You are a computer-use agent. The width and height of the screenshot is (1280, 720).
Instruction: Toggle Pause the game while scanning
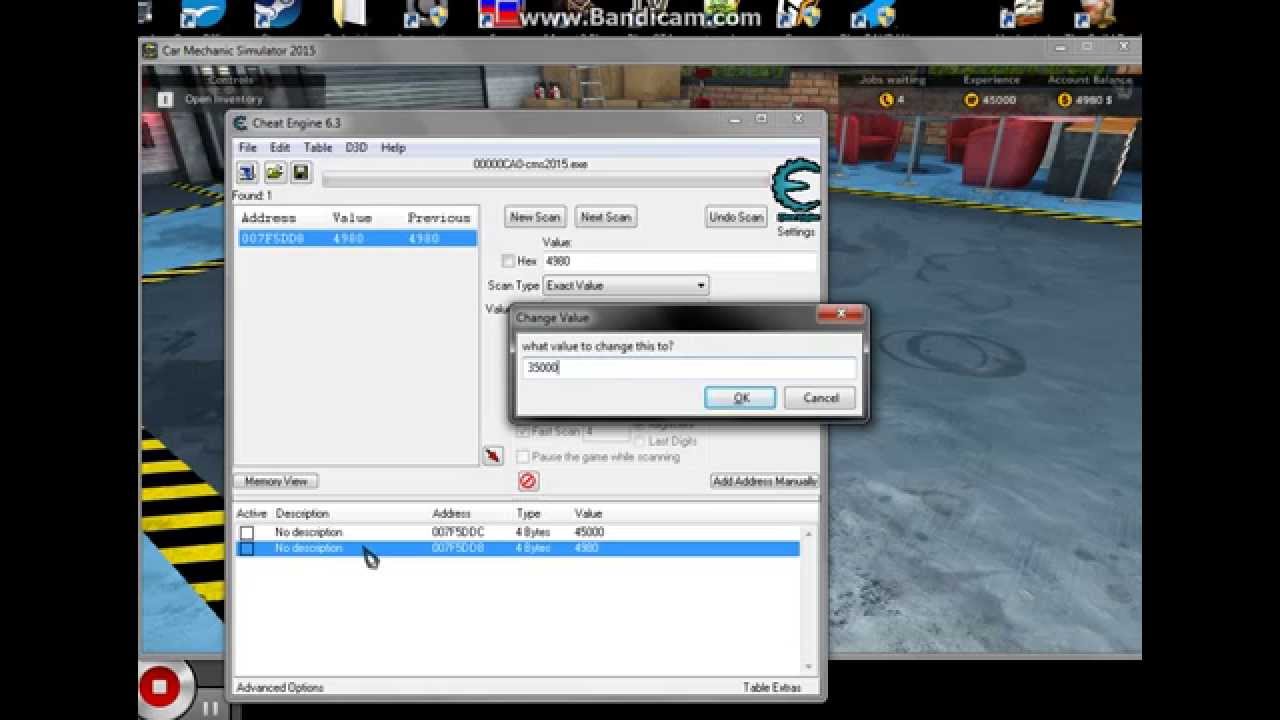(x=522, y=457)
